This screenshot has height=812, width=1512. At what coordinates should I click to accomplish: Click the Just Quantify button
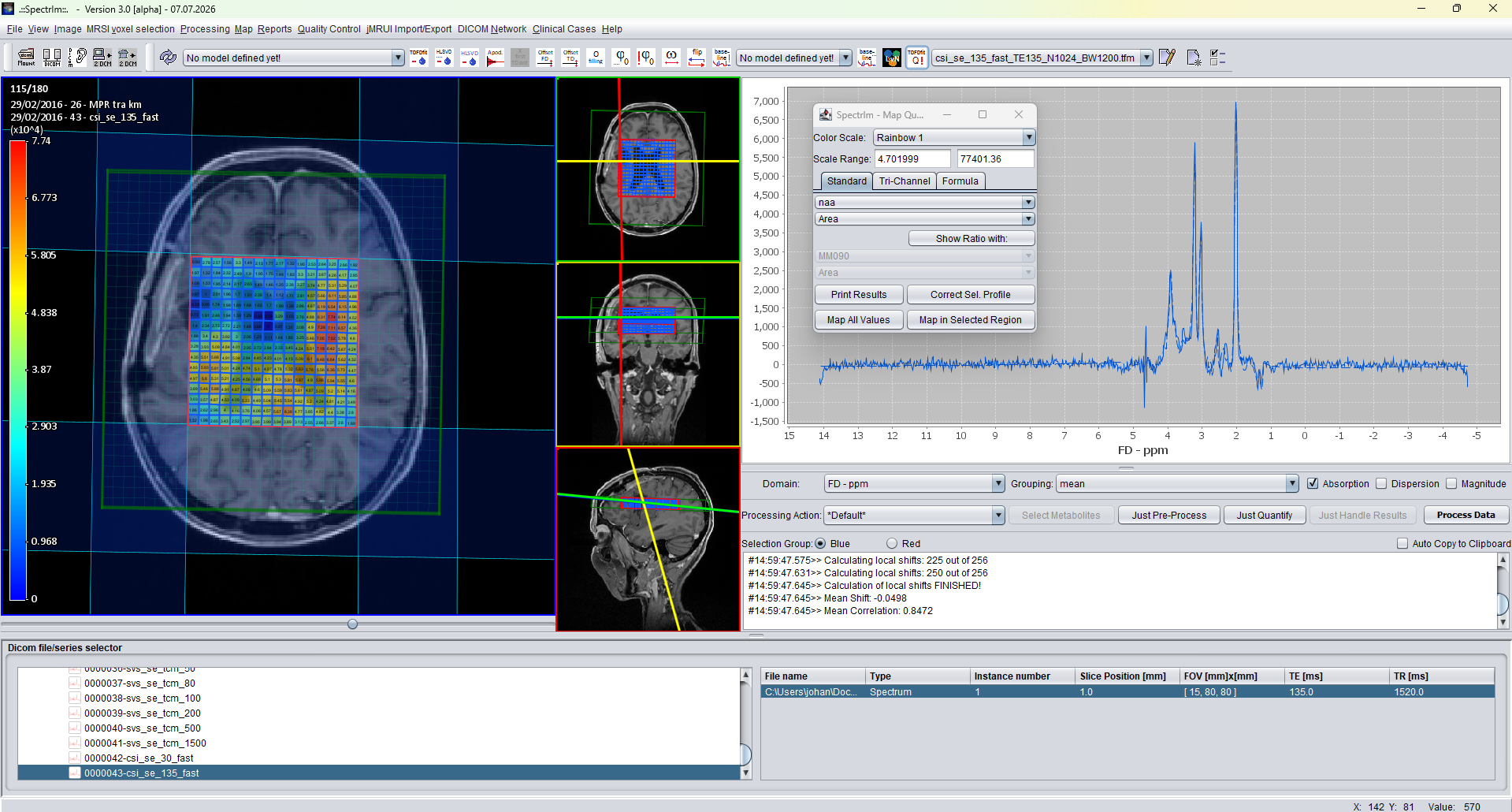pos(1265,515)
